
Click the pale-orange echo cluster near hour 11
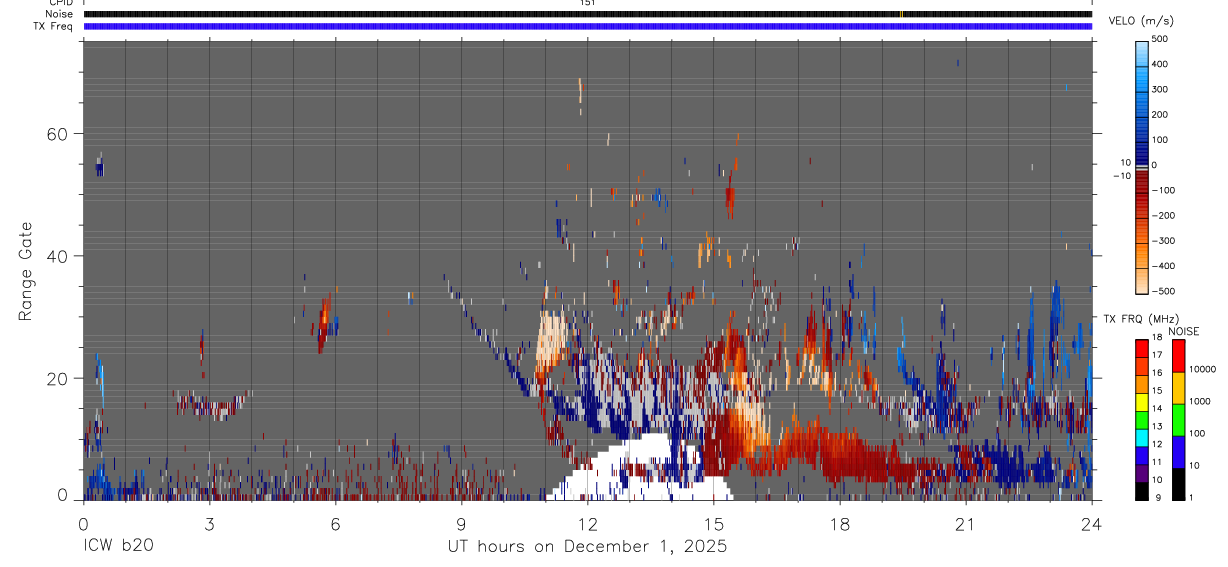coord(551,340)
